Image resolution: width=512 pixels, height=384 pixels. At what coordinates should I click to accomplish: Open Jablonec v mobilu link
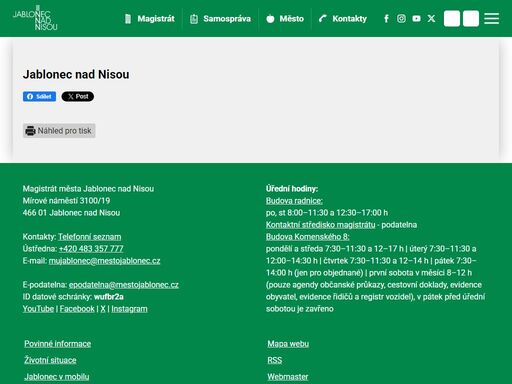57,377
